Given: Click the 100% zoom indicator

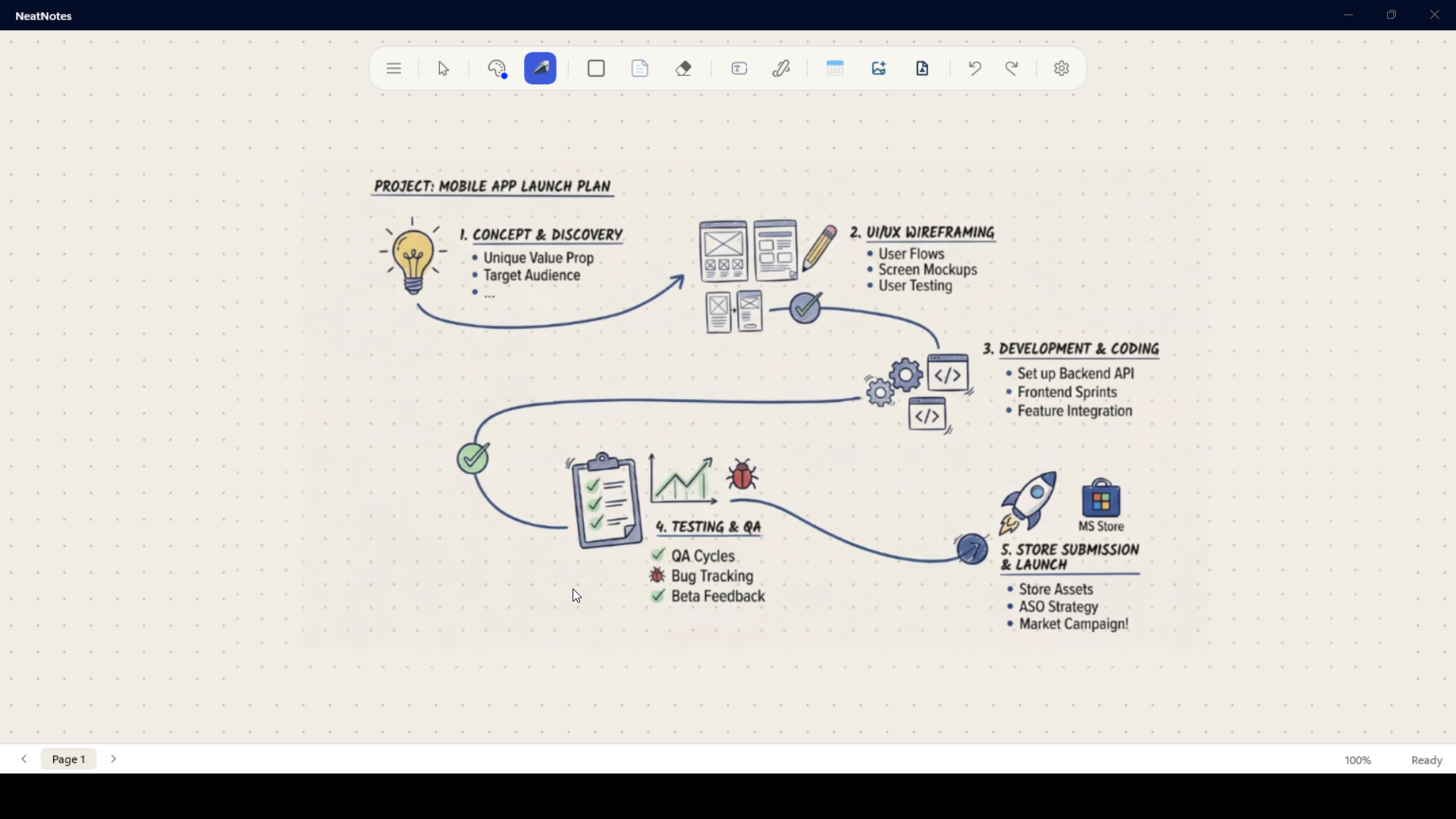Looking at the screenshot, I should [1357, 759].
